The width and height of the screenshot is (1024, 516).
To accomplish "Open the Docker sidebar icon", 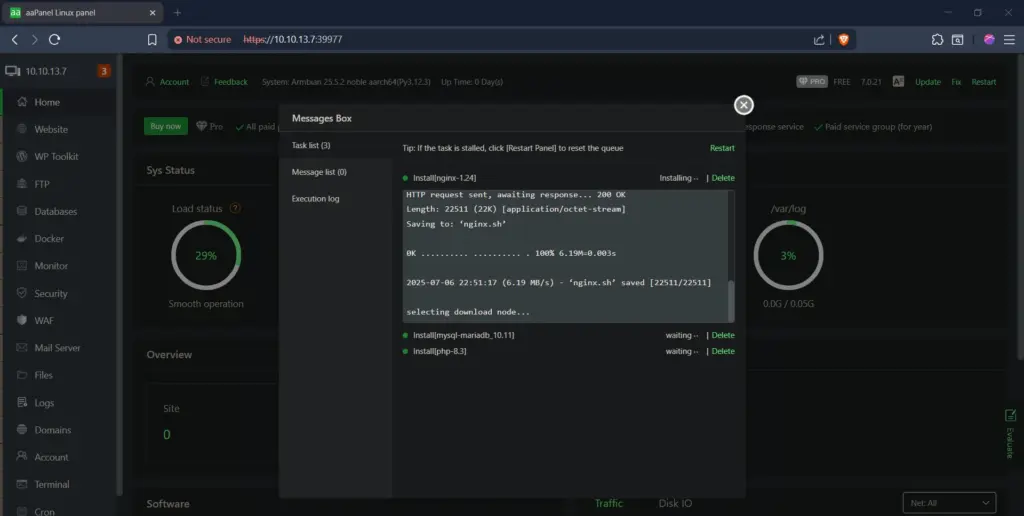I will (22, 238).
